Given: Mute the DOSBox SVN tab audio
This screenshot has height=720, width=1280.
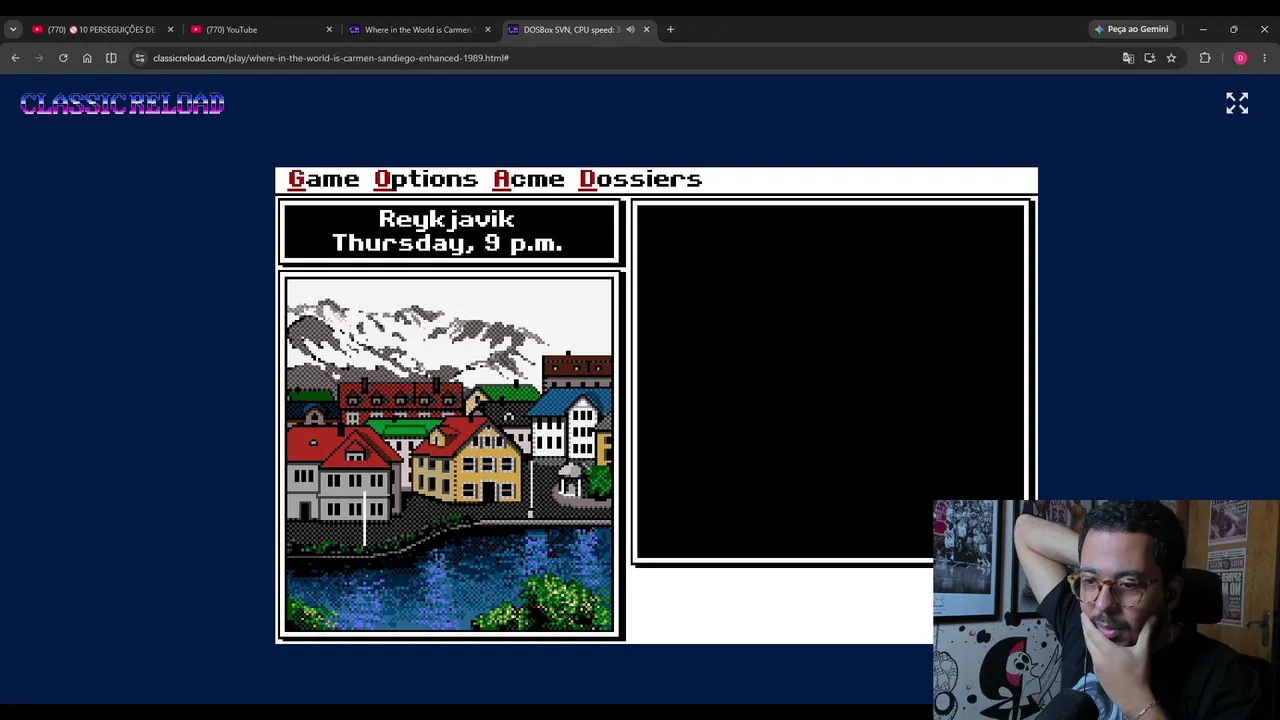Looking at the screenshot, I should [630, 30].
